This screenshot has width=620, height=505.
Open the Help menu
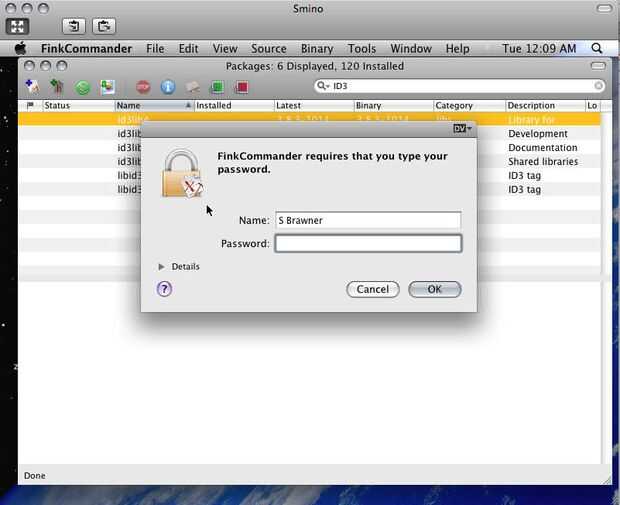tap(457, 49)
